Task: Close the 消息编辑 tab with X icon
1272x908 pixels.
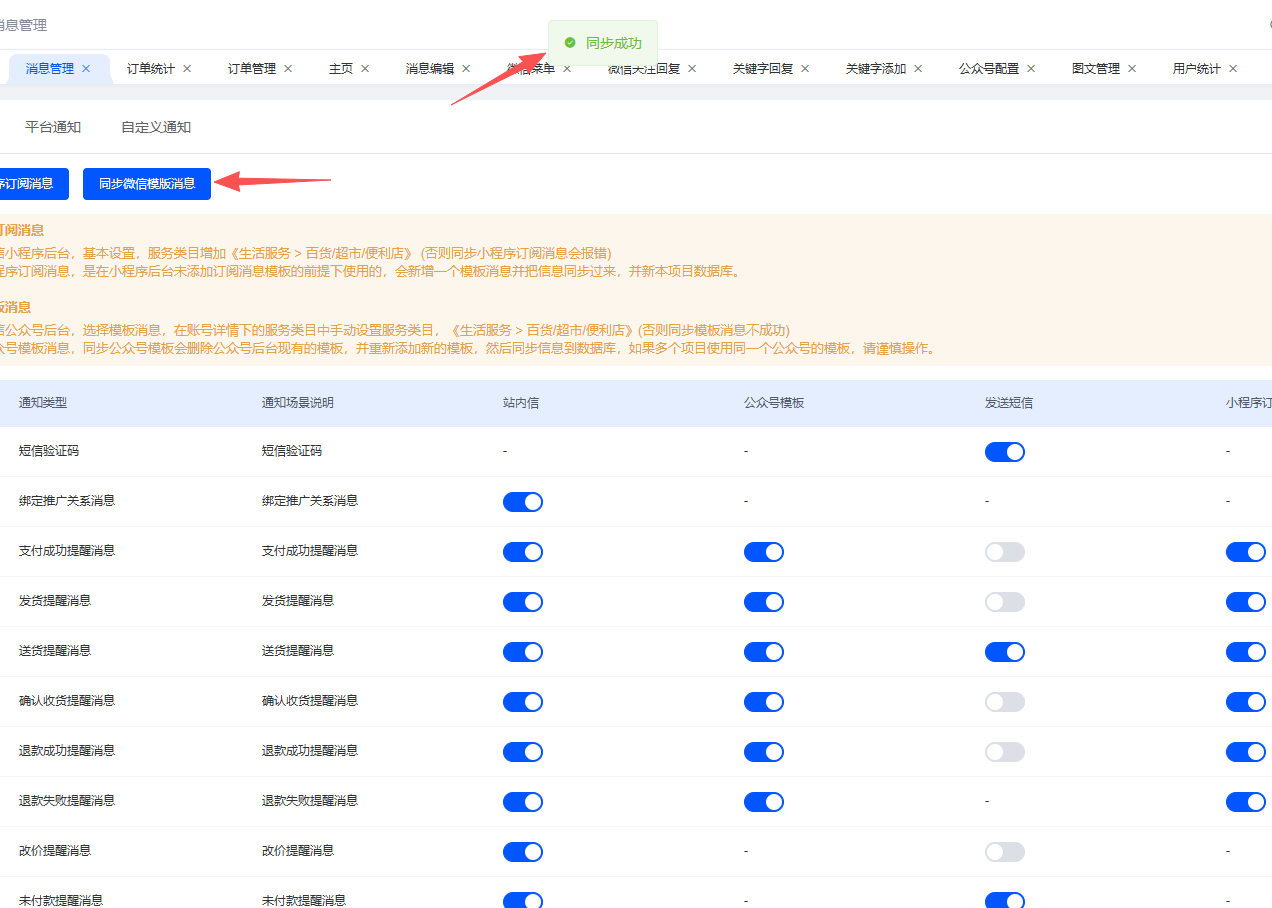Action: [466, 69]
